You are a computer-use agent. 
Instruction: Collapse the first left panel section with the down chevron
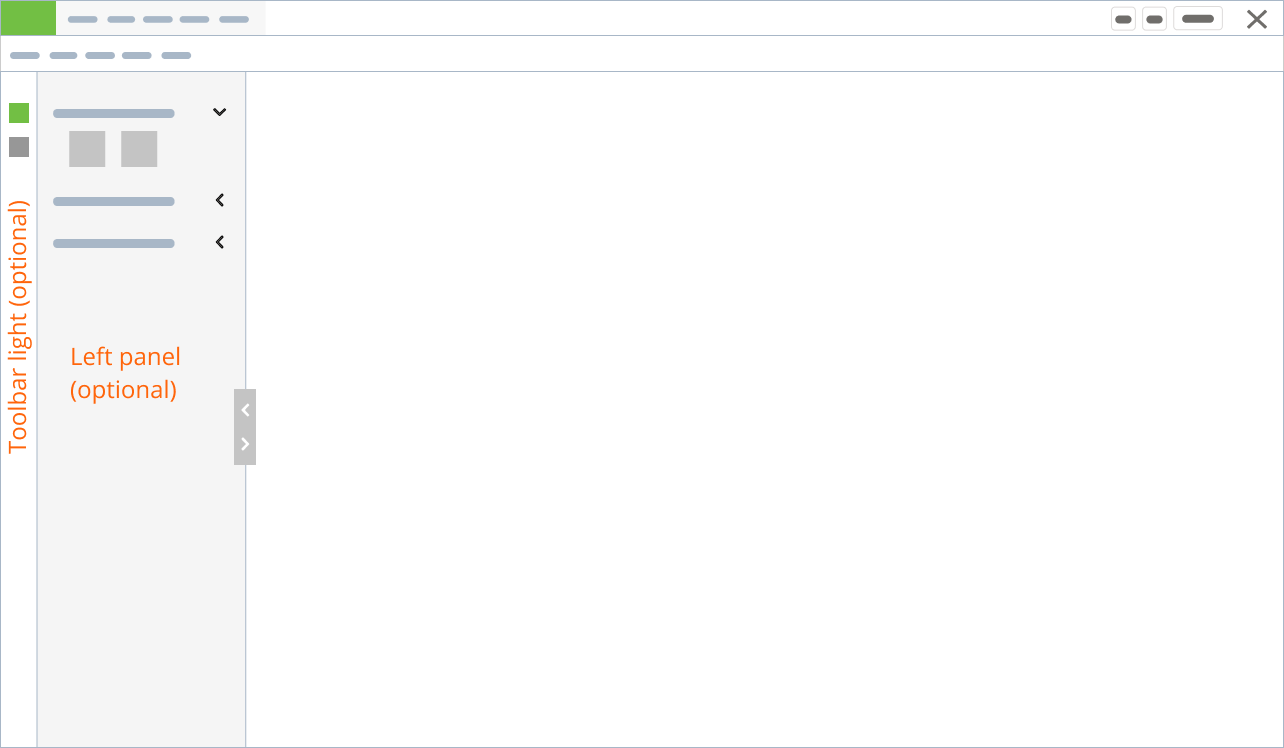tap(220, 112)
